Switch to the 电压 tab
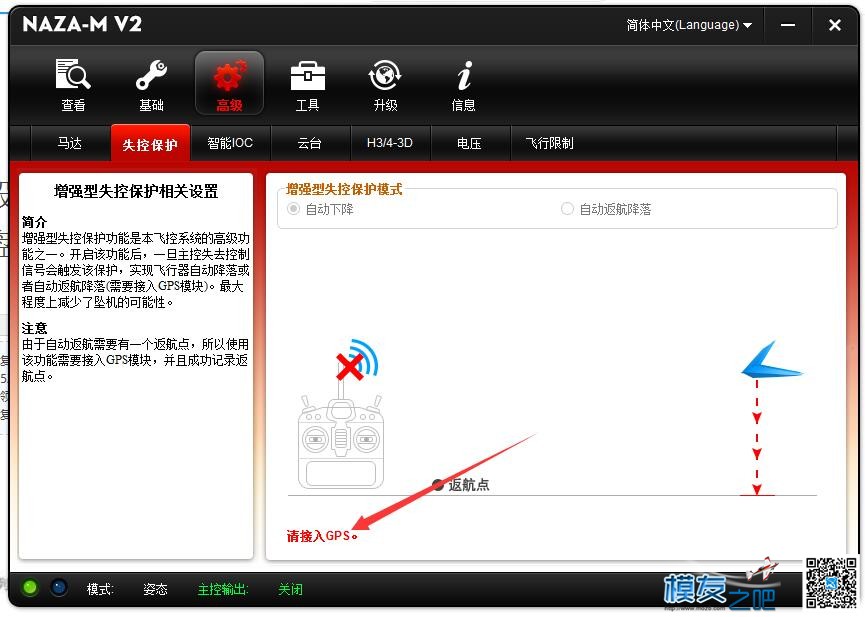Viewport: 865px width, 617px height. click(469, 143)
